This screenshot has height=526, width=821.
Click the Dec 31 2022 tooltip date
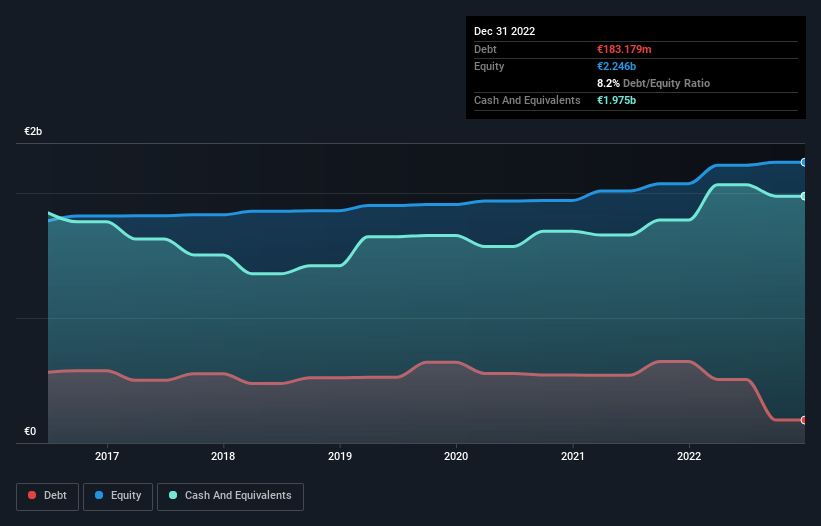pos(505,31)
